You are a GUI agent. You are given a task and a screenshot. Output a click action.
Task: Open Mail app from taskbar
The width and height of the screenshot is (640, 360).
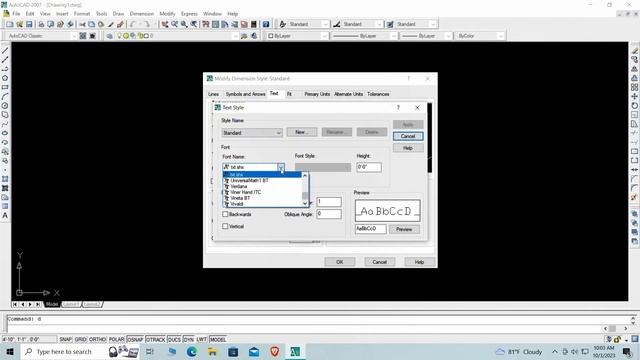(254, 351)
